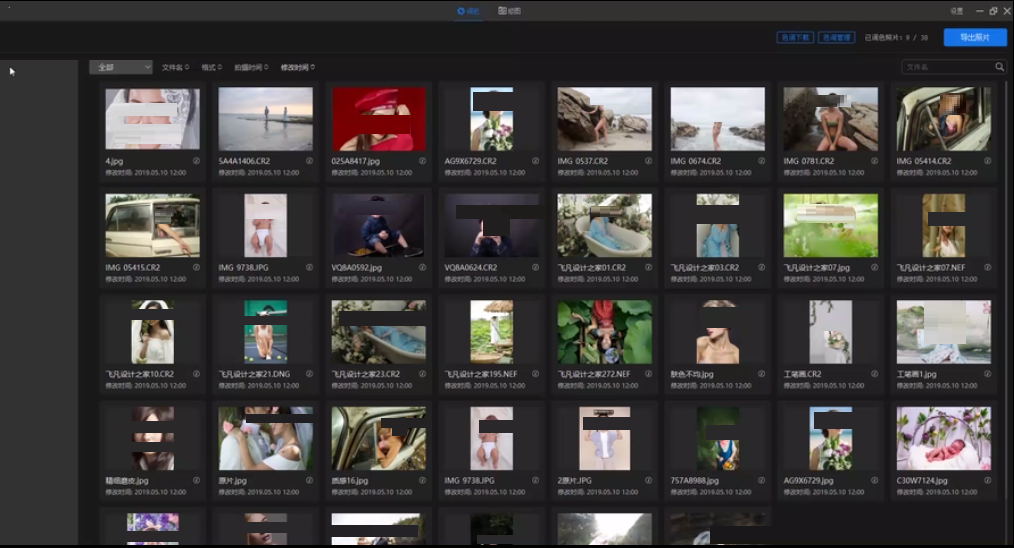Sort photos by 修改时间 column
The height and width of the screenshot is (548, 1014).
(x=297, y=67)
